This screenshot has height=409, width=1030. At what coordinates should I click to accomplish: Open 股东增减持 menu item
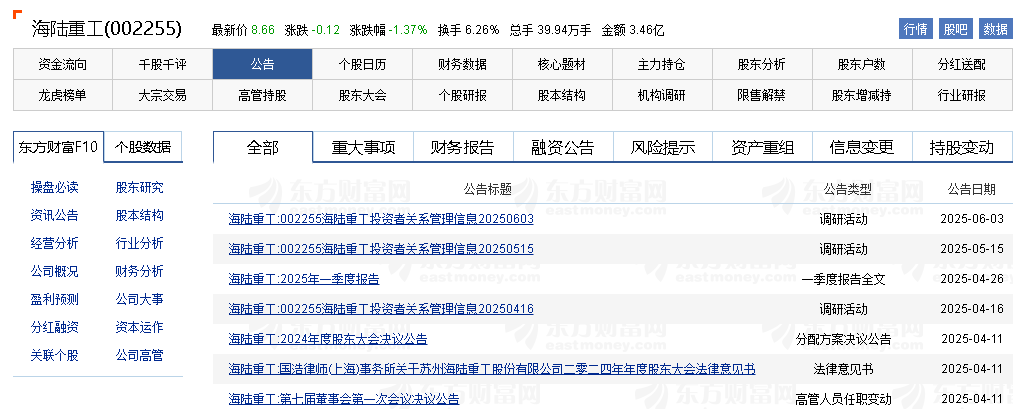click(861, 95)
